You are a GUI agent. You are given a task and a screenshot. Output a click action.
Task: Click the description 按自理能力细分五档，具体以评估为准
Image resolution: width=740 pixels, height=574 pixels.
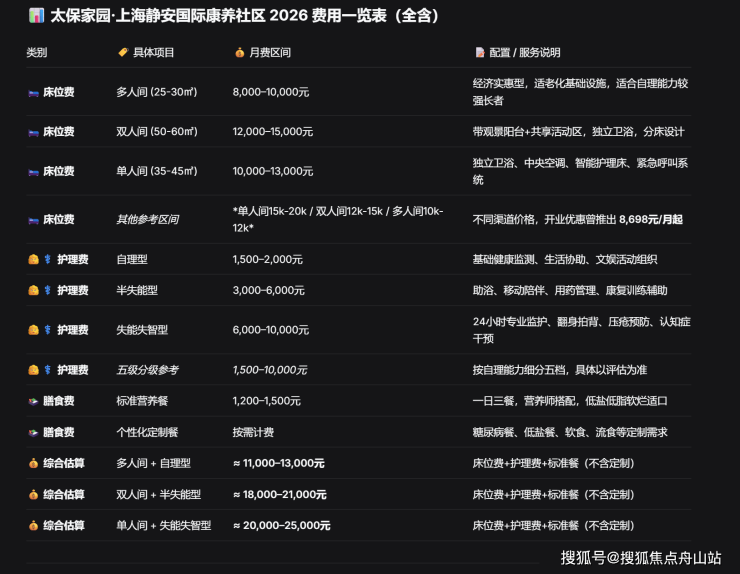pyautogui.click(x=560, y=370)
